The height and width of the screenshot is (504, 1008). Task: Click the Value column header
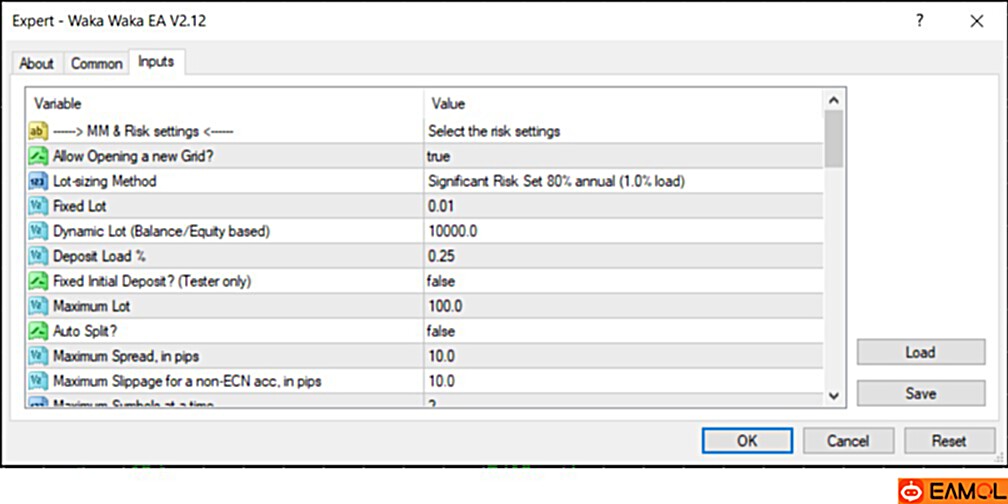click(x=624, y=104)
